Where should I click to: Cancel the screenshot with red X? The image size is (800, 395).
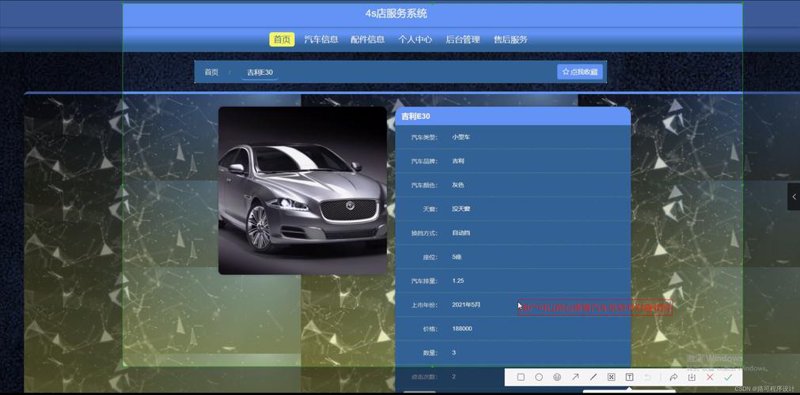pyautogui.click(x=710, y=377)
